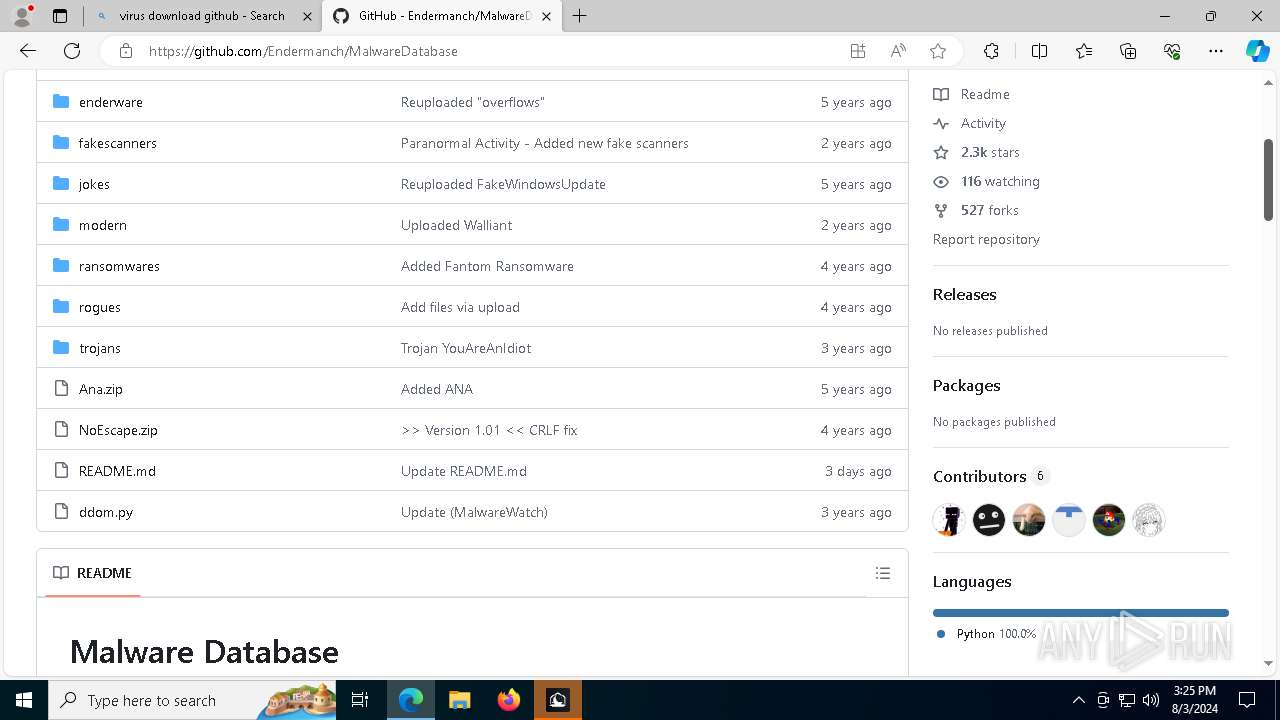Switch to the virus download github search tab

(x=201, y=16)
